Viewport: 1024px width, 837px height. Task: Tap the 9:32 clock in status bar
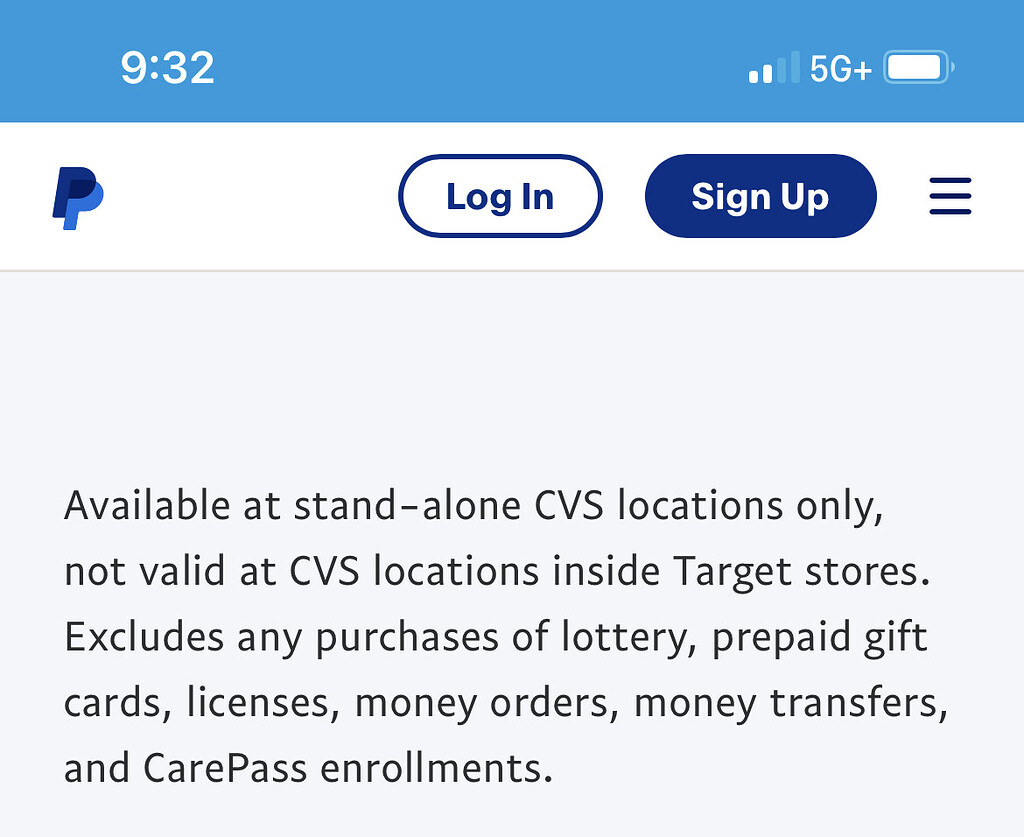[167, 68]
